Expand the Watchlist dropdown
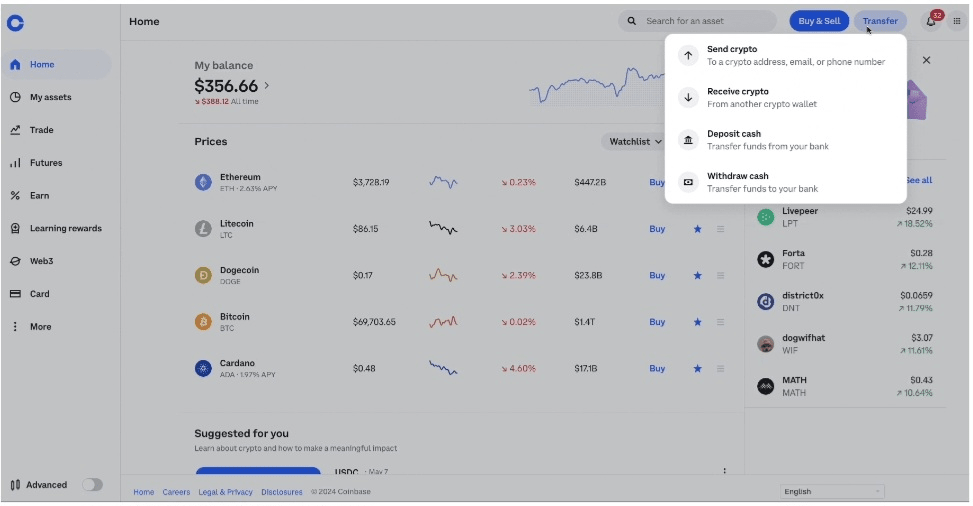The width and height of the screenshot is (973, 506). [636, 142]
